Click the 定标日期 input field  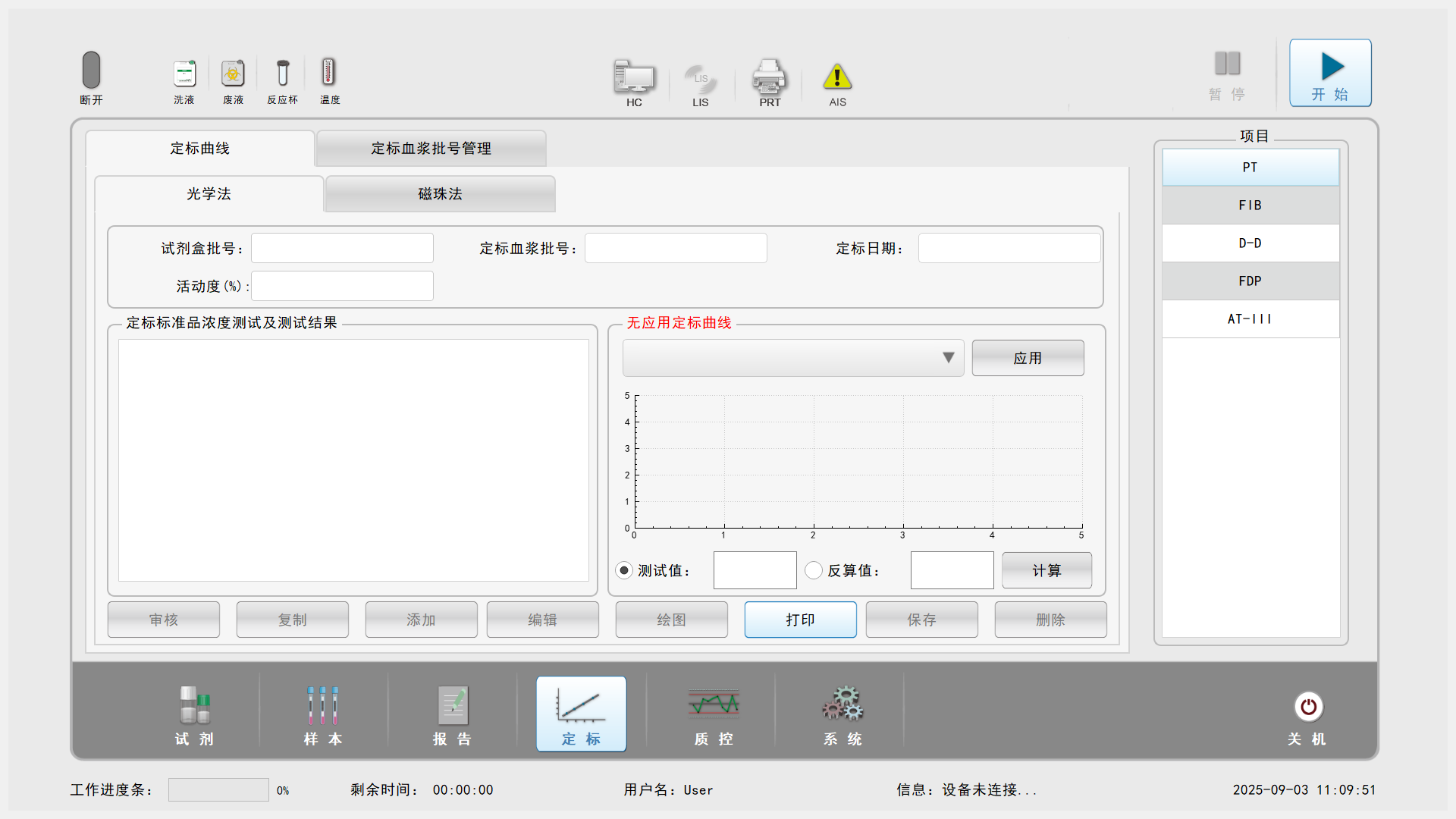pyautogui.click(x=1009, y=248)
